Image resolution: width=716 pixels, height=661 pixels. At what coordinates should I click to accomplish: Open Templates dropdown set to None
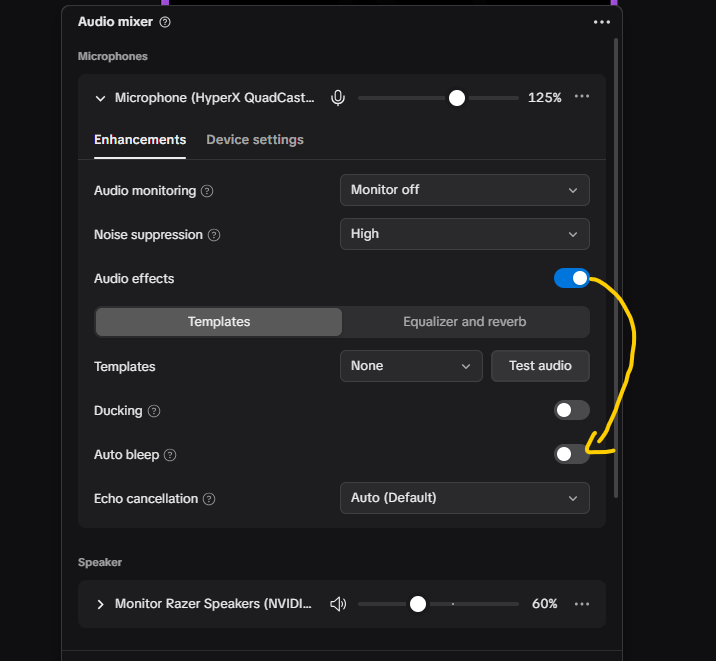coord(411,366)
